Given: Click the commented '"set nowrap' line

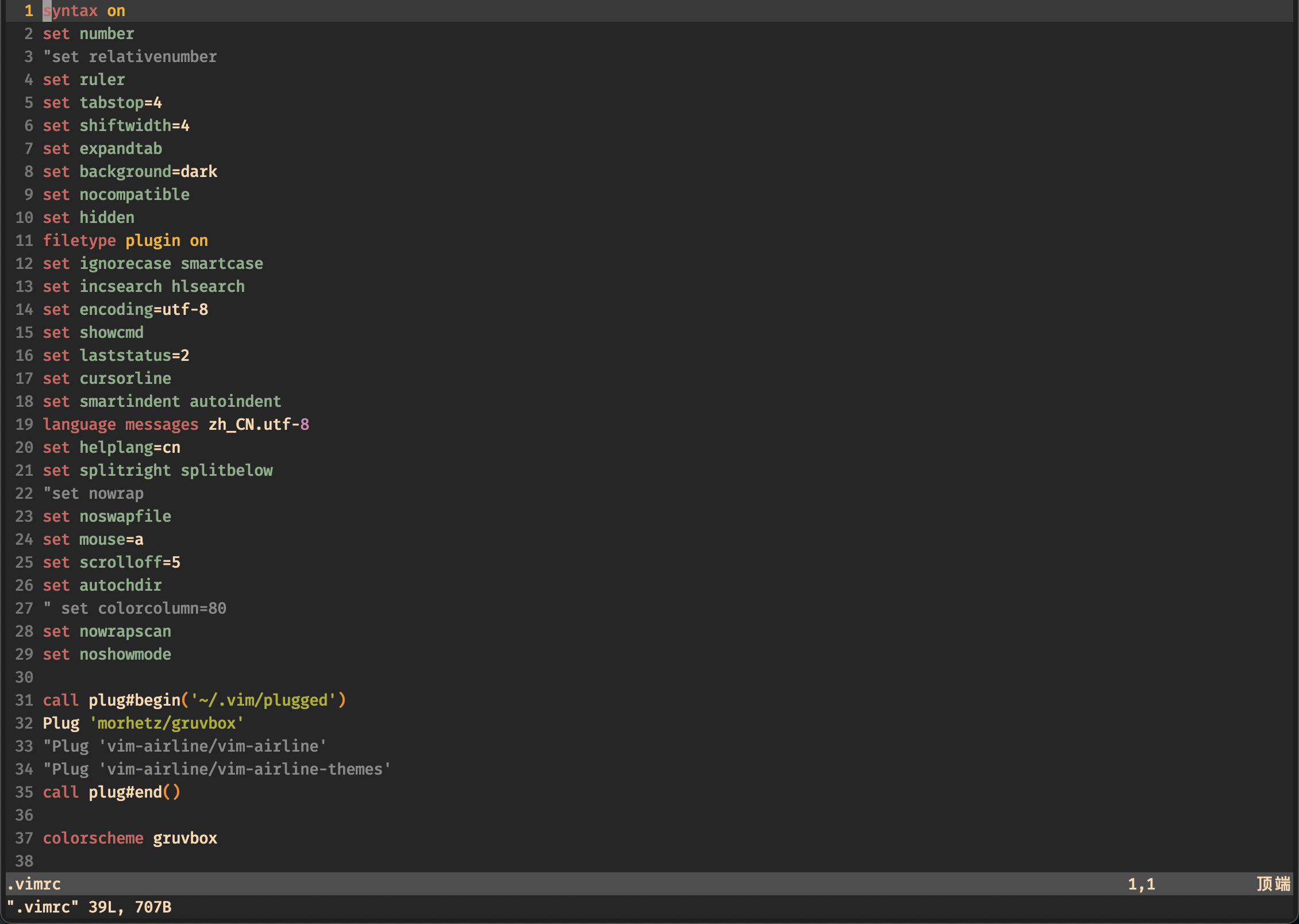Looking at the screenshot, I should [x=93, y=494].
